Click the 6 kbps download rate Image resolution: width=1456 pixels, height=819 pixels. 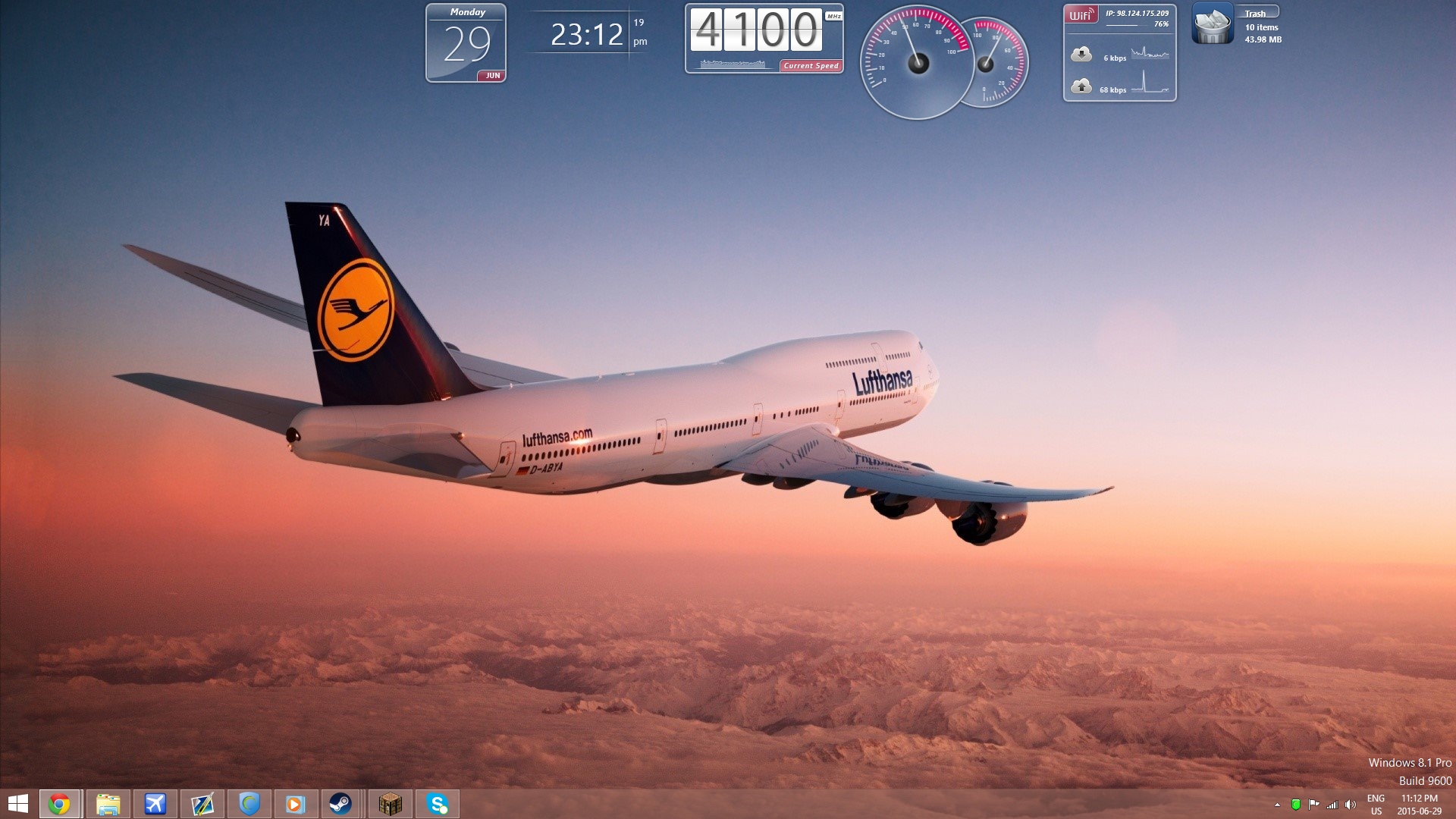(x=1115, y=58)
